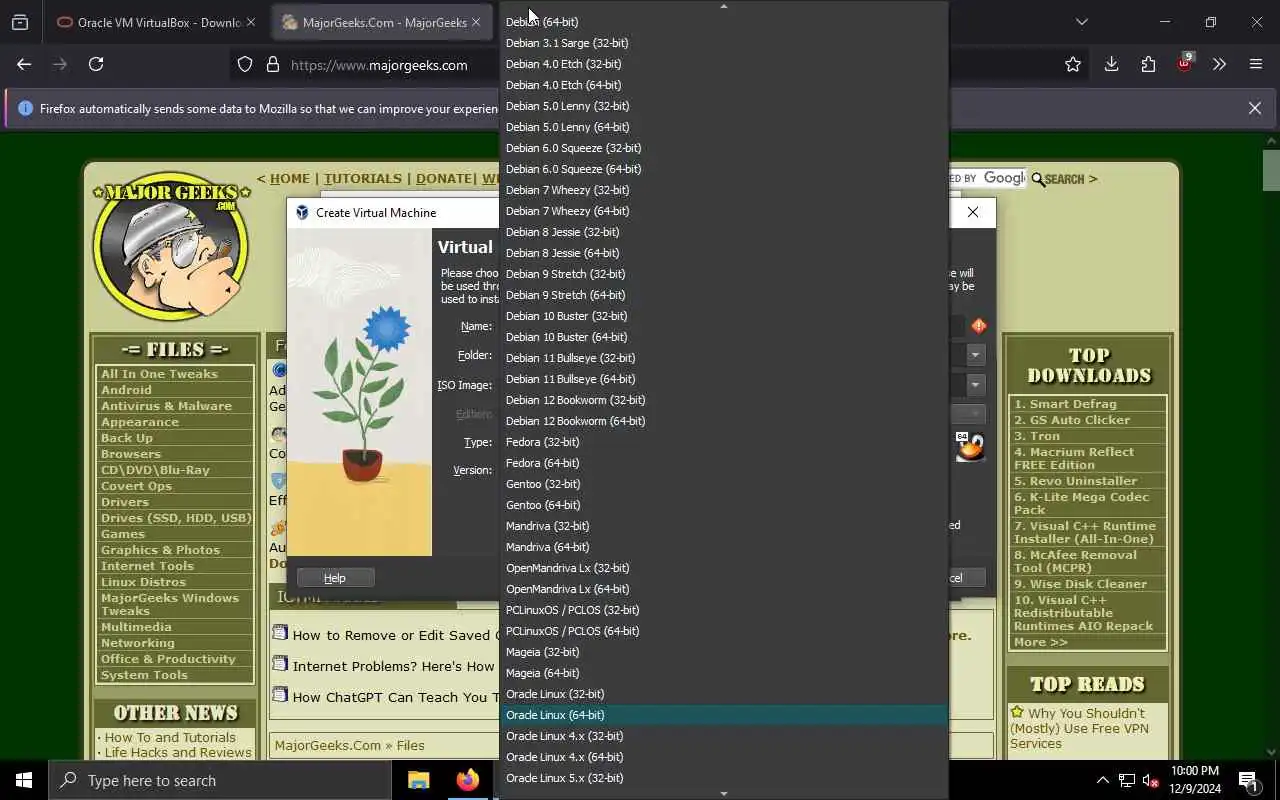Viewport: 1280px width, 800px height.
Task: Click the Name field warning icon
Action: [x=979, y=326]
